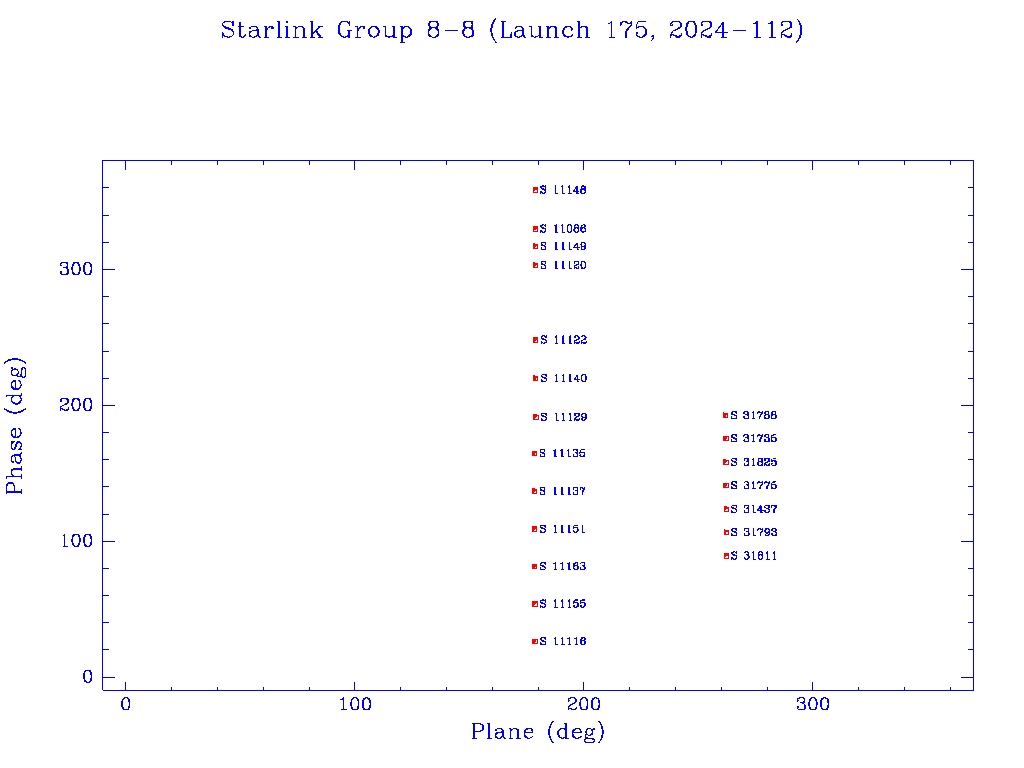Click the Phase (deg) axis label
Viewport: 1024px width, 768px height.
tap(14, 426)
